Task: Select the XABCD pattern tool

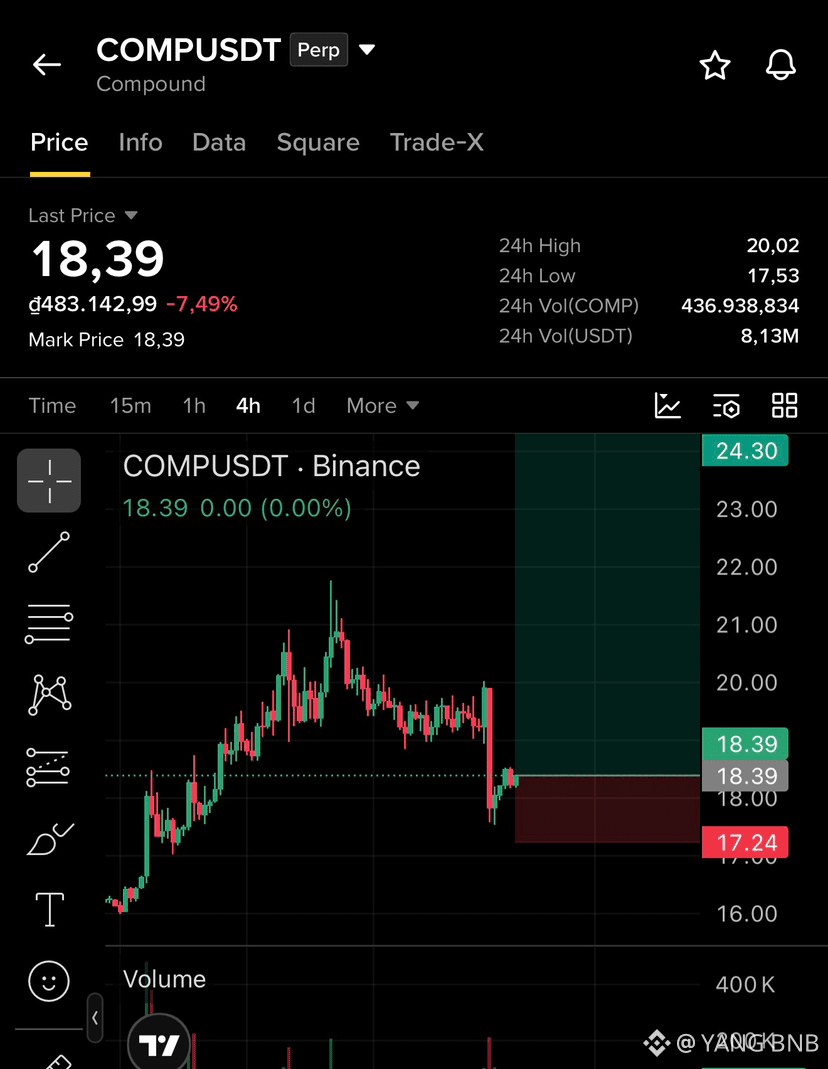Action: [49, 695]
